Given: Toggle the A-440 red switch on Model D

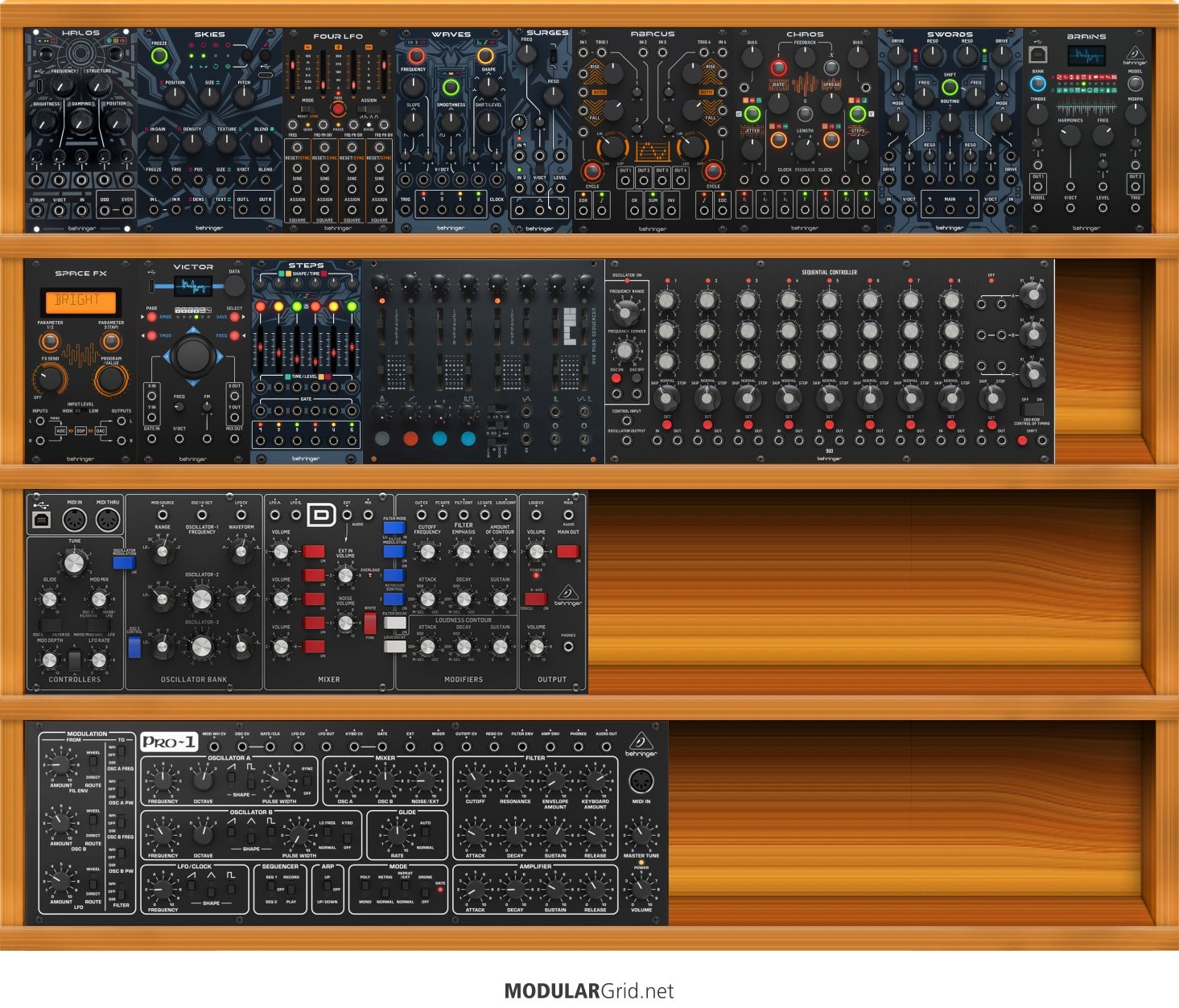Looking at the screenshot, I should coord(536,598).
